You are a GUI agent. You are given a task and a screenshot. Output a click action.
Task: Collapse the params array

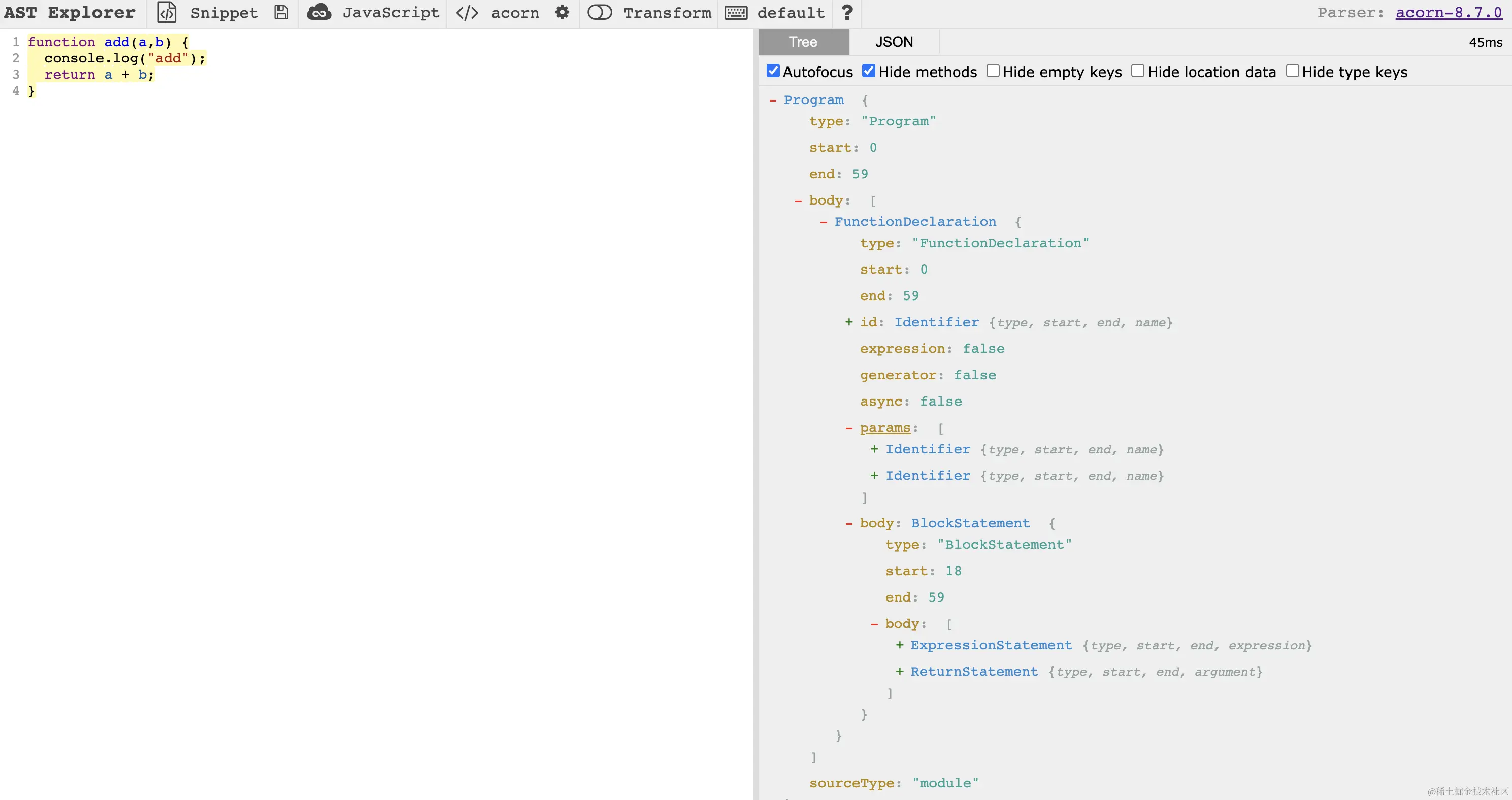(x=849, y=428)
